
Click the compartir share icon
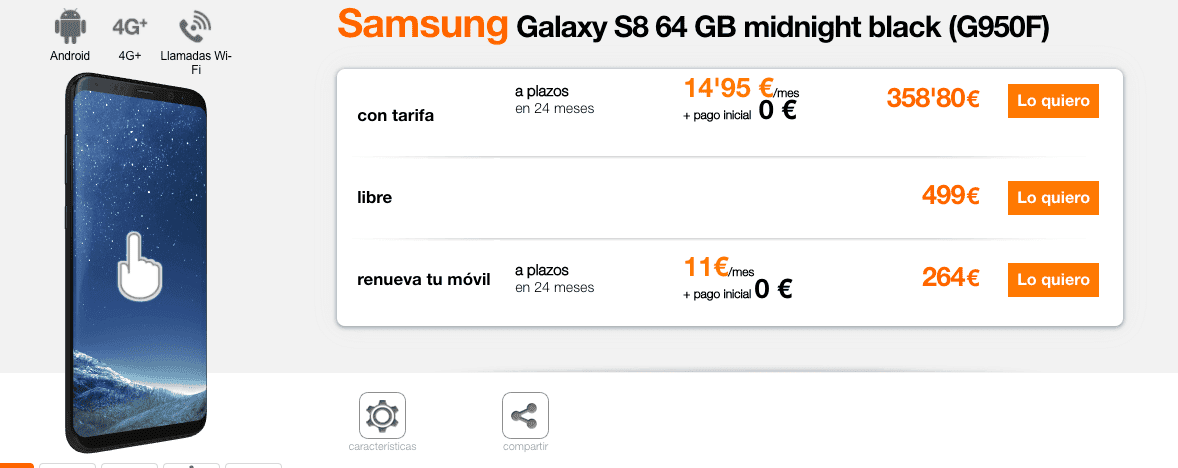(x=525, y=415)
